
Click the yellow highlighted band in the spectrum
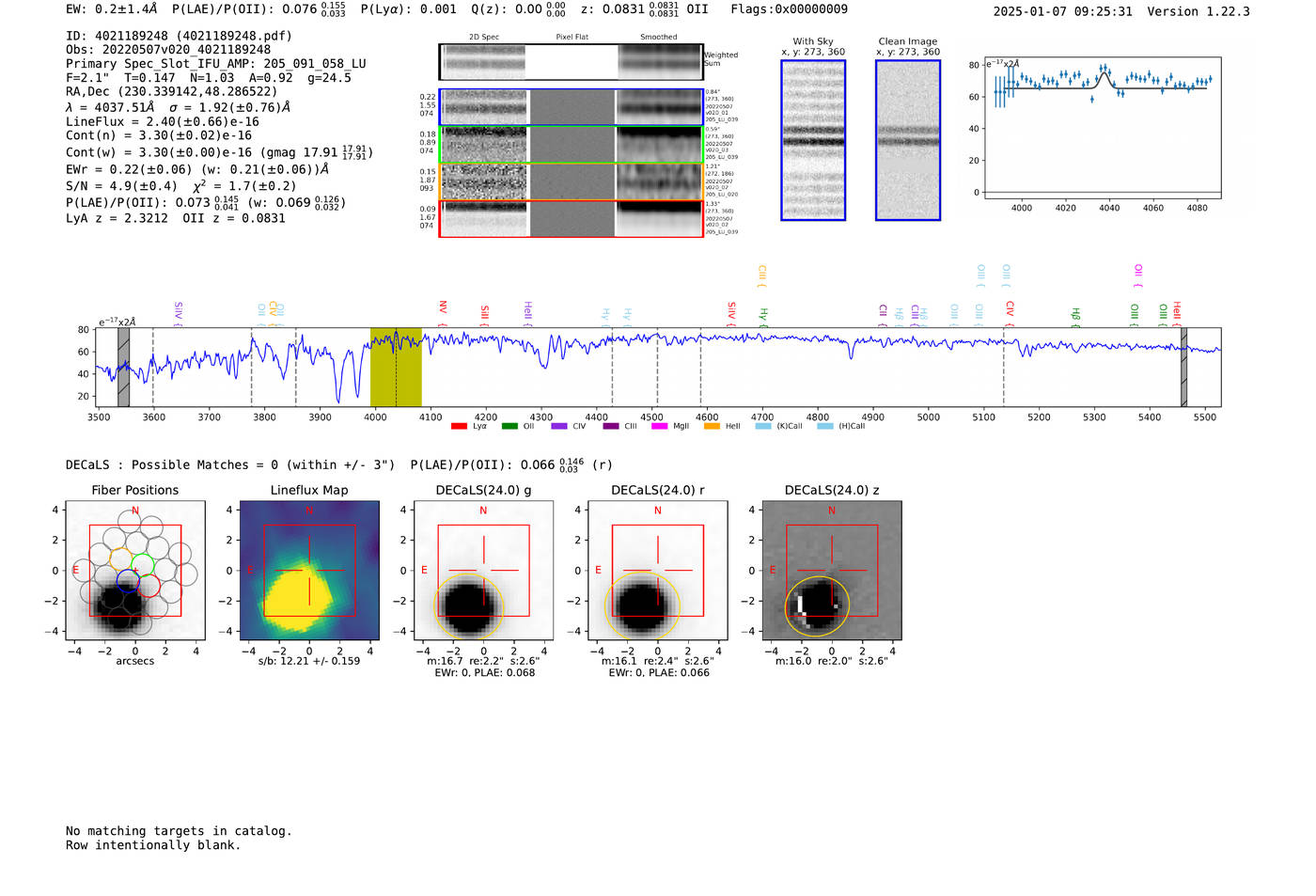(x=396, y=368)
